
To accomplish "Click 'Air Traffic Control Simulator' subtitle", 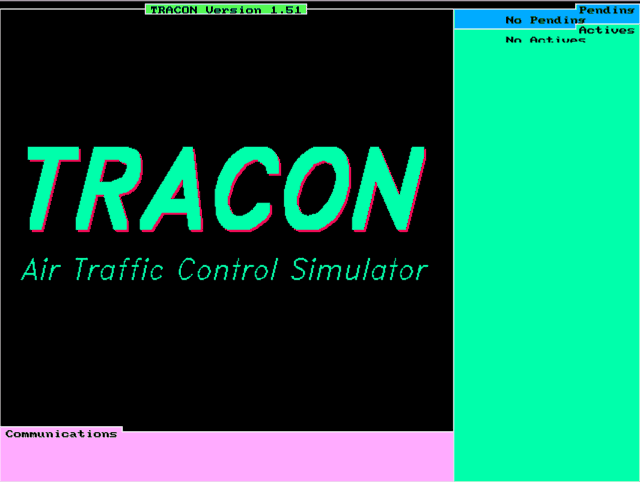I will pyautogui.click(x=224, y=269).
